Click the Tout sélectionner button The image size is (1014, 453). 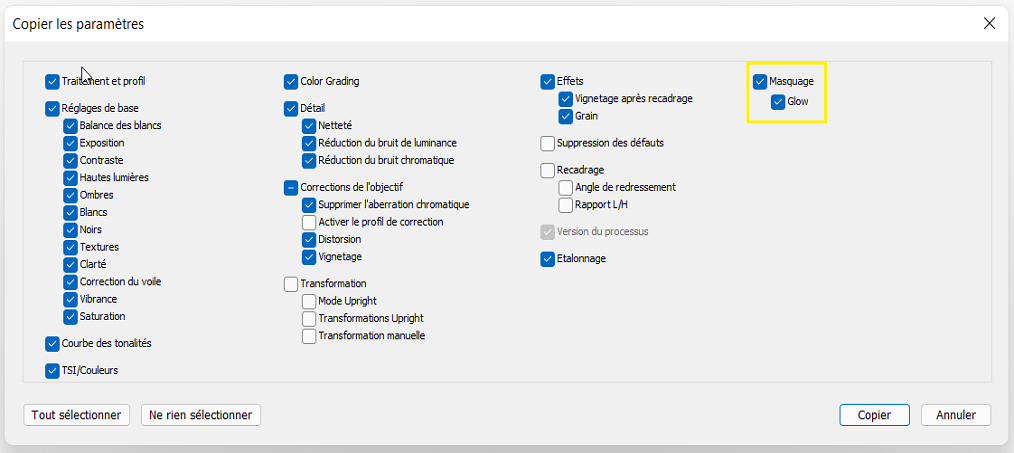coord(76,414)
